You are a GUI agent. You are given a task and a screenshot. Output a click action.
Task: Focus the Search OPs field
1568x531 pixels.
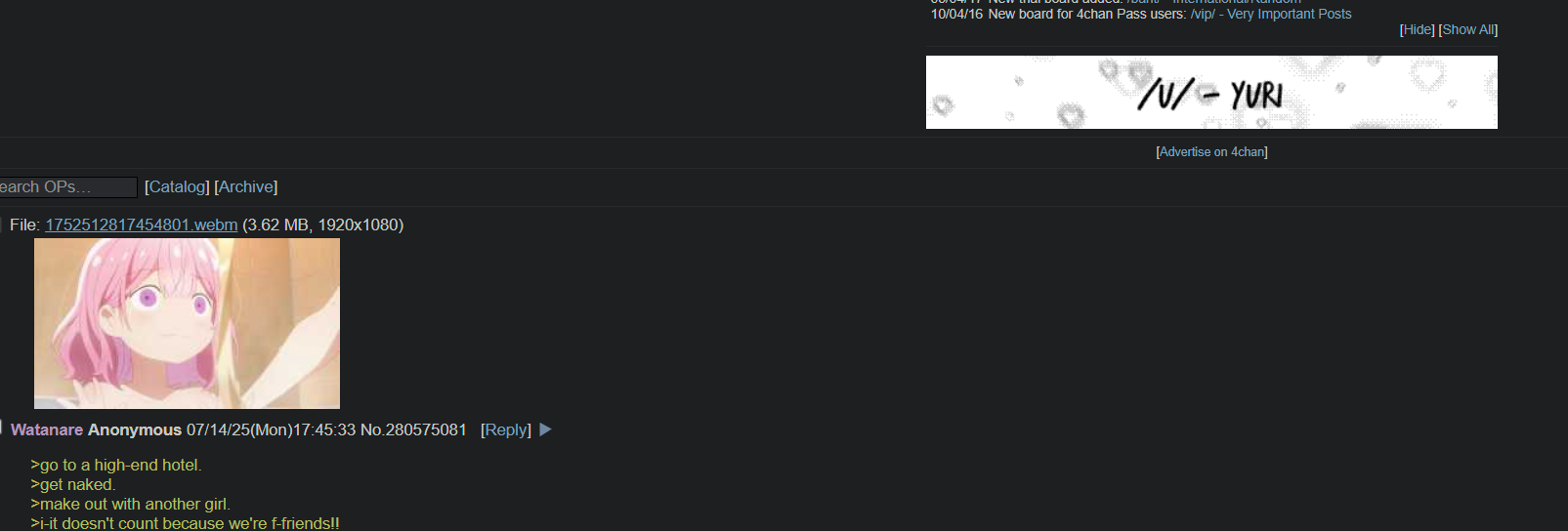coord(66,187)
